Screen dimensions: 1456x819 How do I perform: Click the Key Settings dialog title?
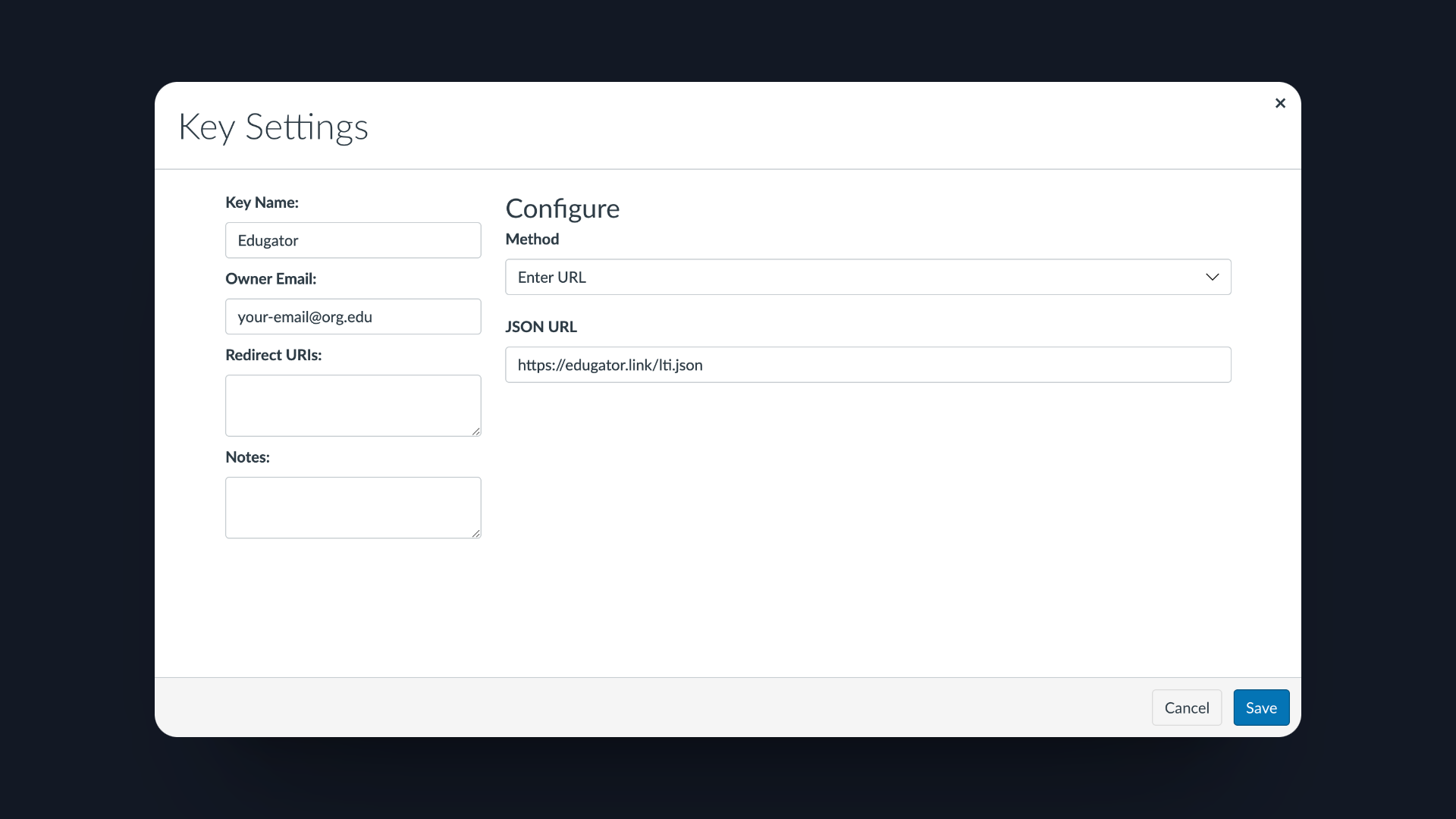(273, 127)
